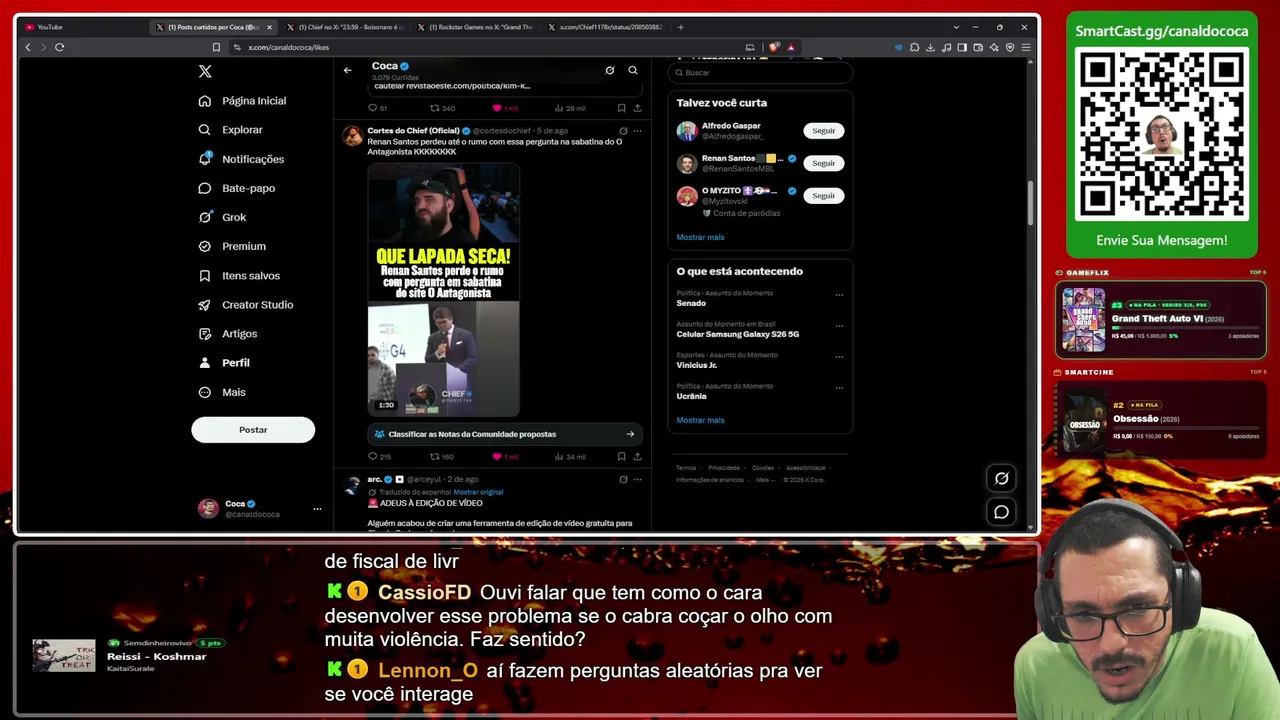Bookmark this page via address bar icon
The image size is (1280, 720).
[x=216, y=47]
